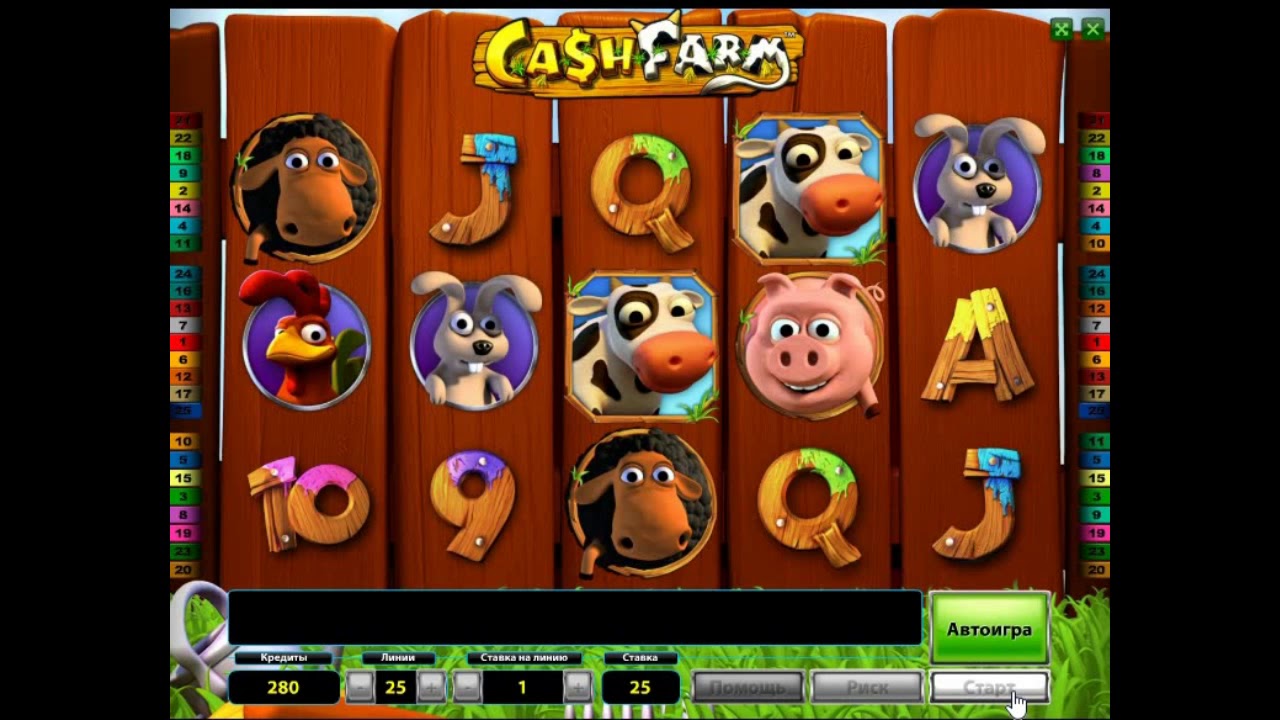1280x720 pixels.
Task: Click the rabbit symbol on fifth reel
Action: [x=977, y=183]
